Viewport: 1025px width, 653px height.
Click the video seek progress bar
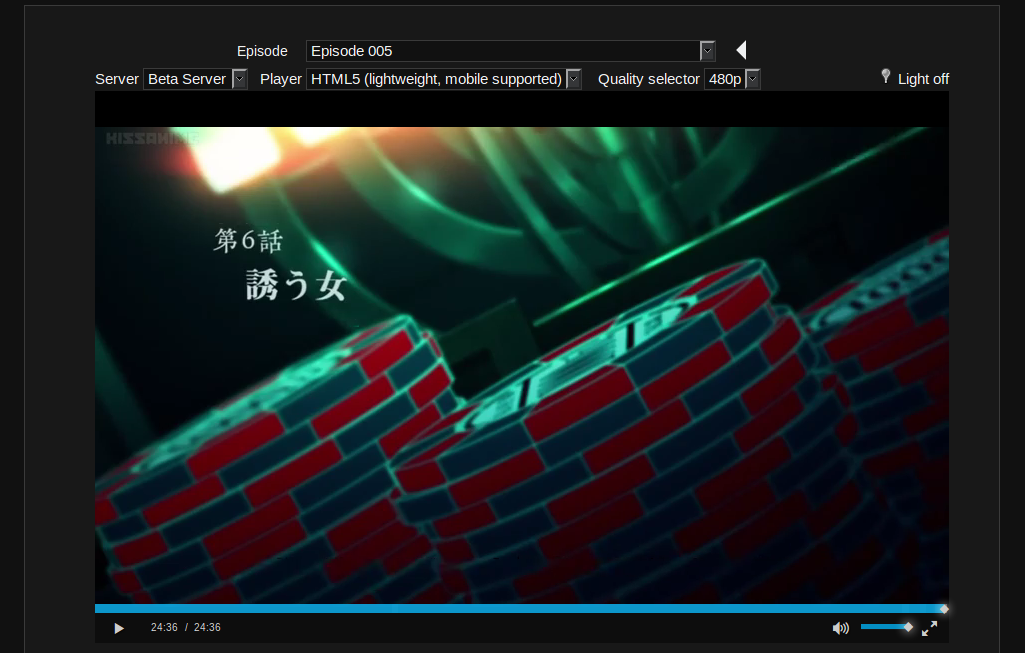pos(521,609)
